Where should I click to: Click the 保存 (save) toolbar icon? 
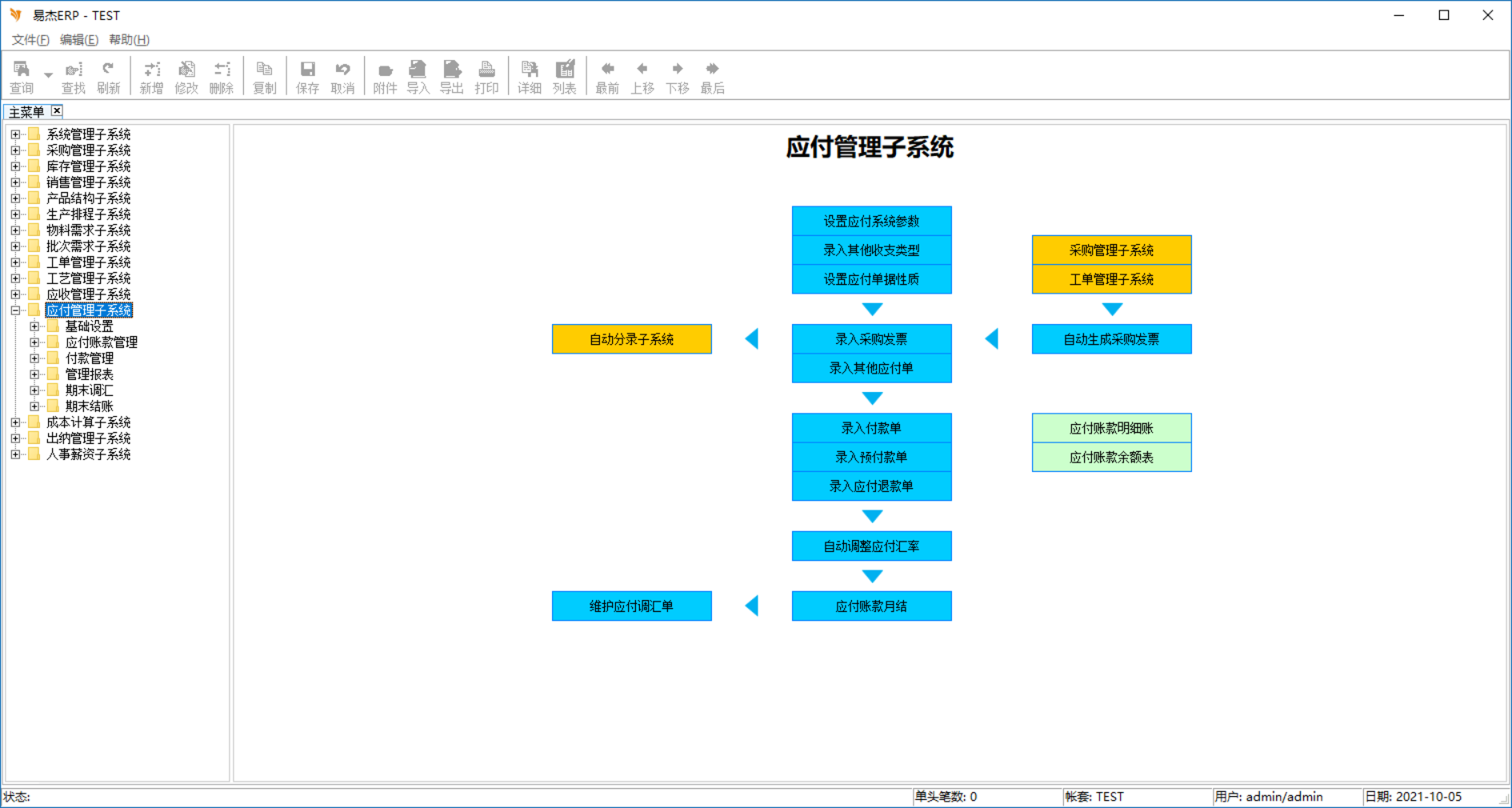pyautogui.click(x=308, y=78)
